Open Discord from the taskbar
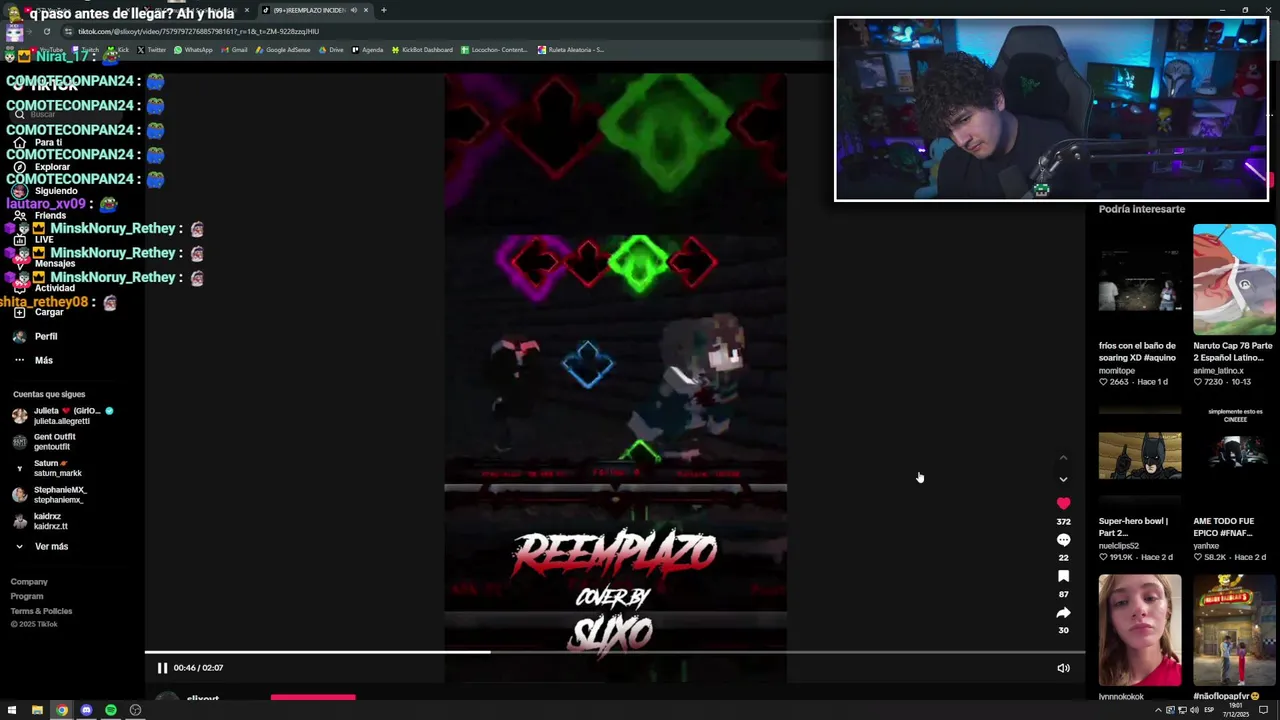Screen dimensions: 1280x720 [x=86, y=710]
